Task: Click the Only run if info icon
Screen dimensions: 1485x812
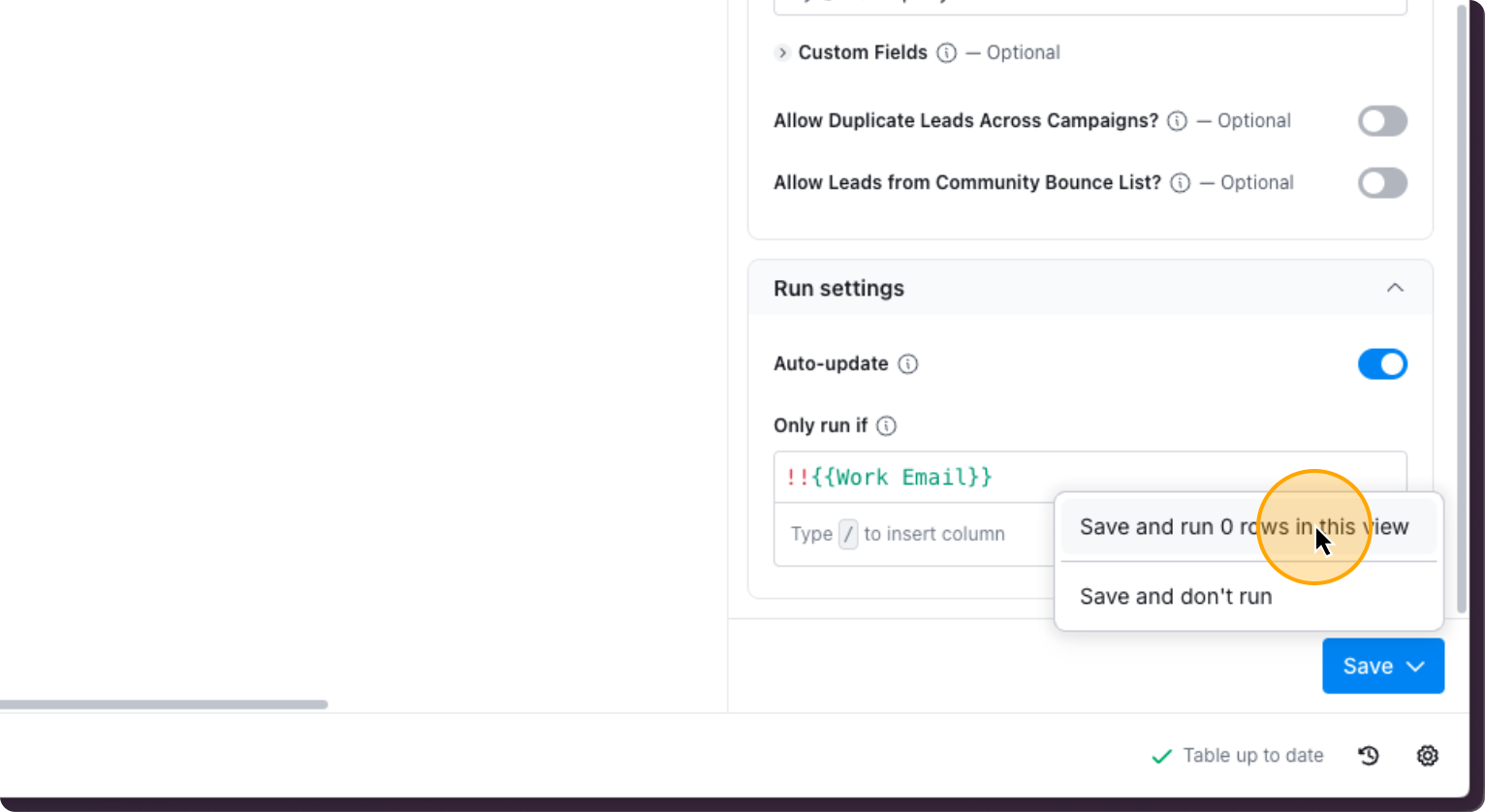Action: (x=887, y=425)
